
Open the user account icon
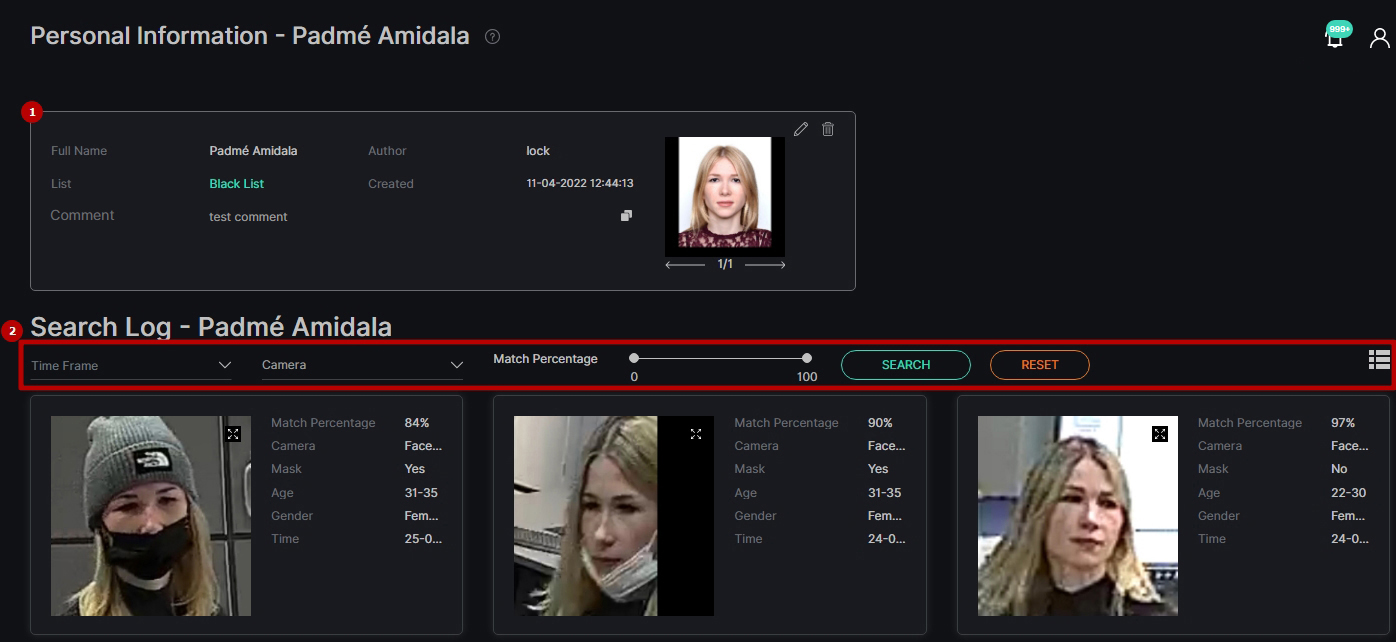1380,38
